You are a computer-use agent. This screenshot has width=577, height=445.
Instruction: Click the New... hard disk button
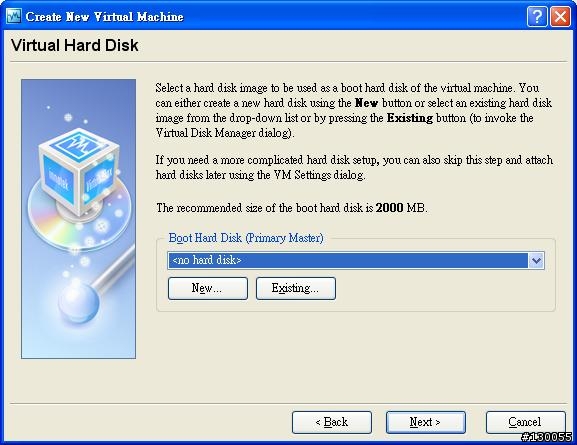208,288
